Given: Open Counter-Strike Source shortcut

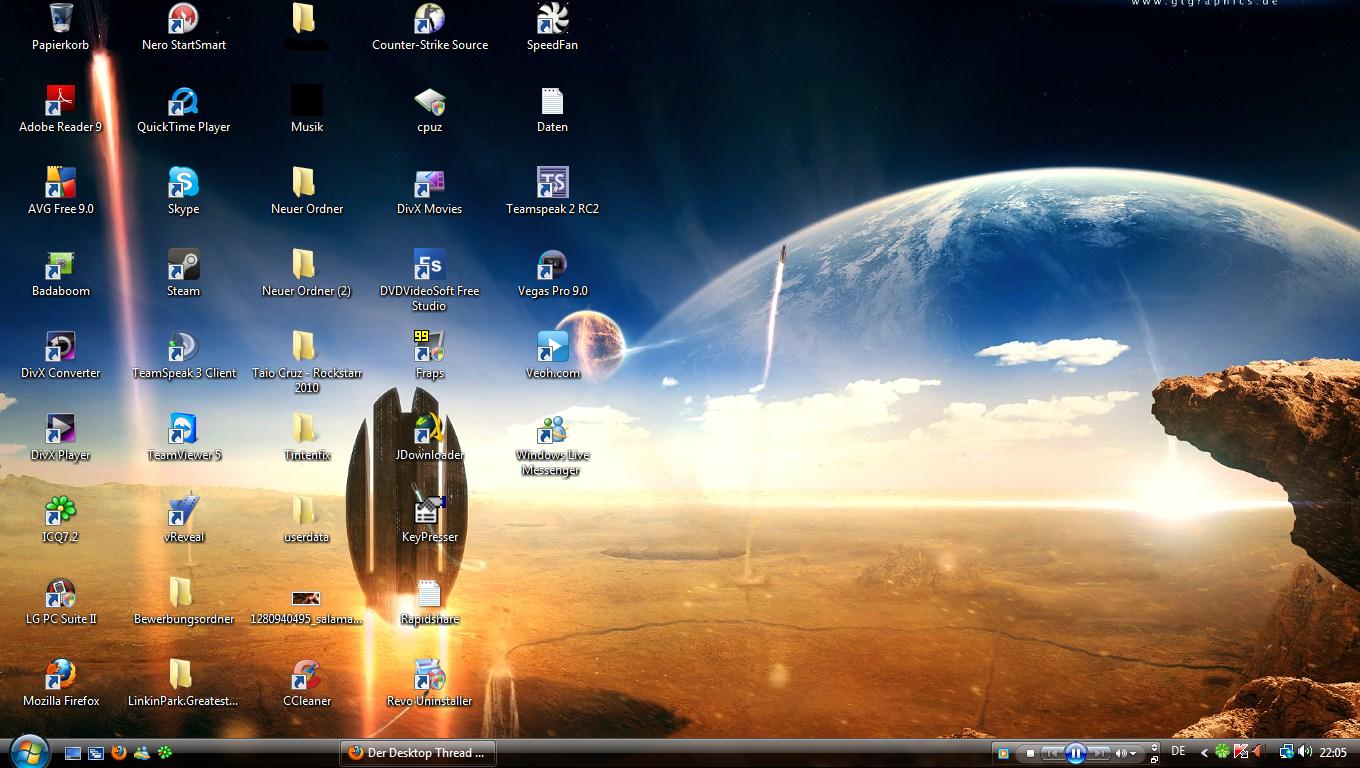Looking at the screenshot, I should 429,20.
